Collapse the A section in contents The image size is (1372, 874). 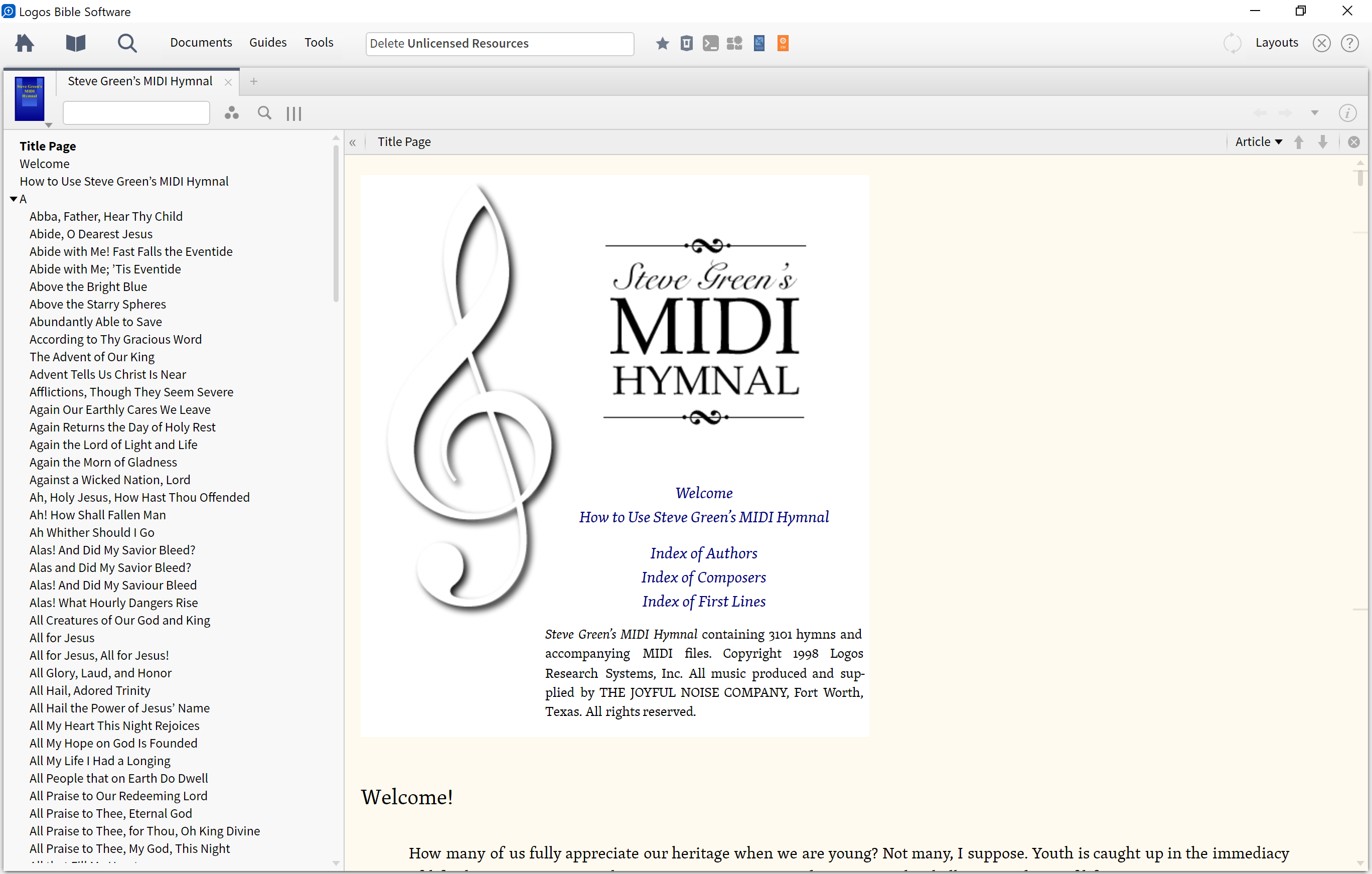pyautogui.click(x=13, y=199)
